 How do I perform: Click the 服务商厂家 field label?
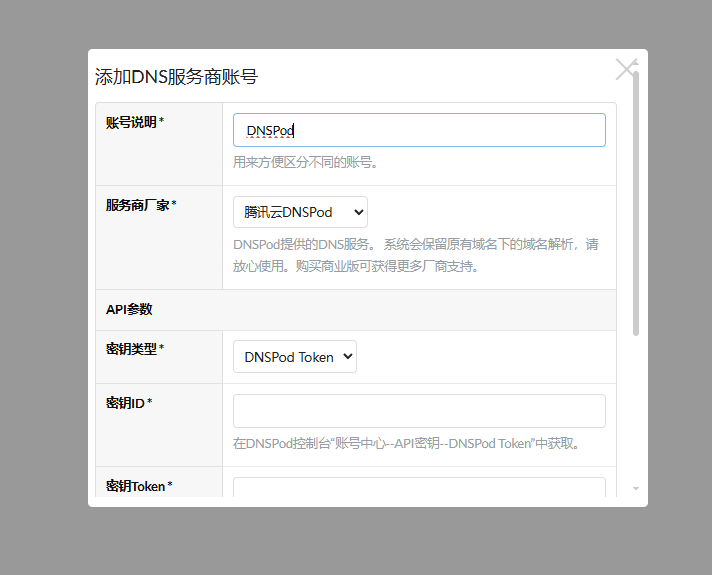tap(141, 205)
